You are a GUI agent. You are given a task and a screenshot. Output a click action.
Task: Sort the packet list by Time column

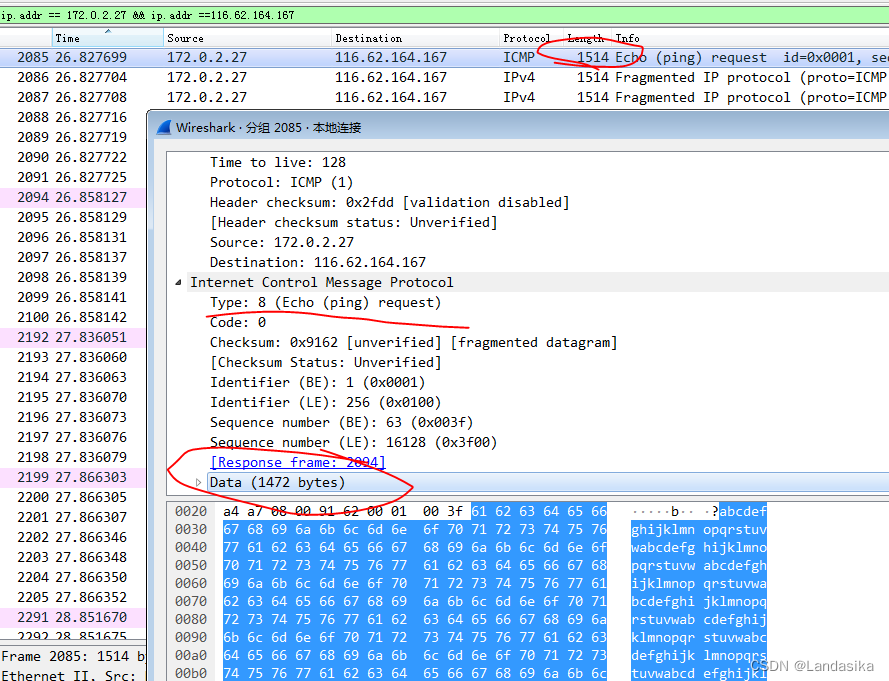pyautogui.click(x=108, y=39)
